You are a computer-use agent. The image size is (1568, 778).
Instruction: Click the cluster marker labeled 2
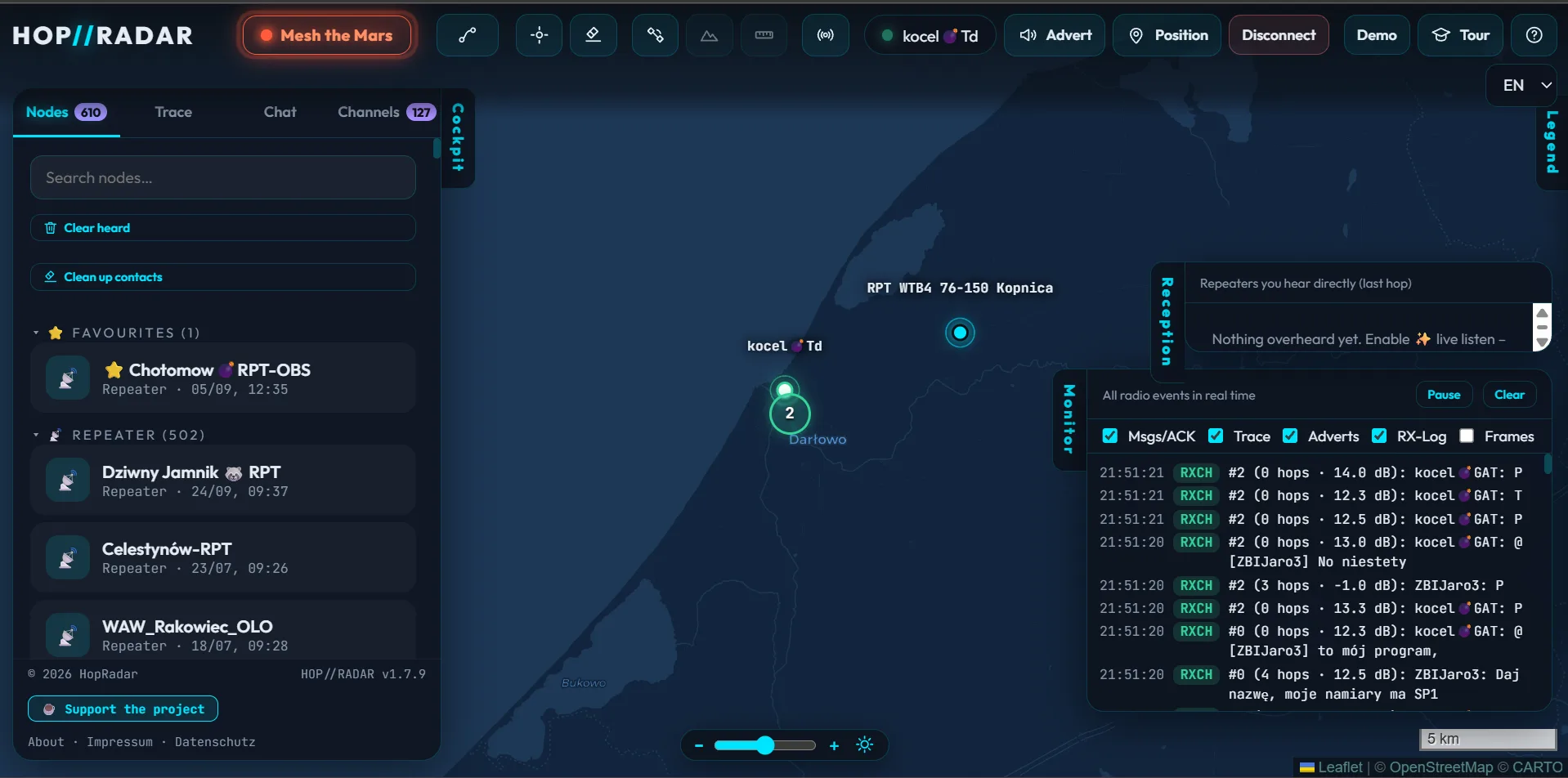pos(790,414)
